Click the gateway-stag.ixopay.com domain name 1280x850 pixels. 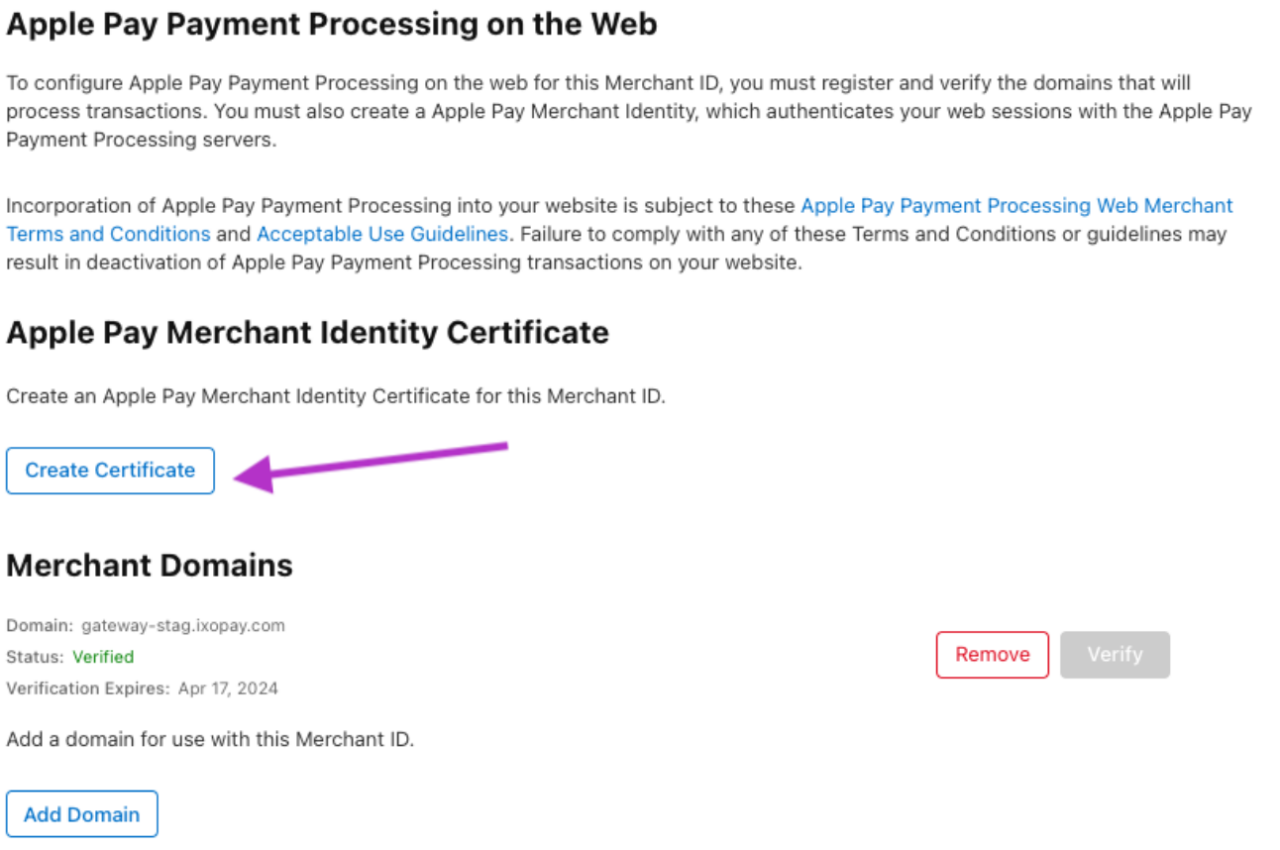pos(183,626)
